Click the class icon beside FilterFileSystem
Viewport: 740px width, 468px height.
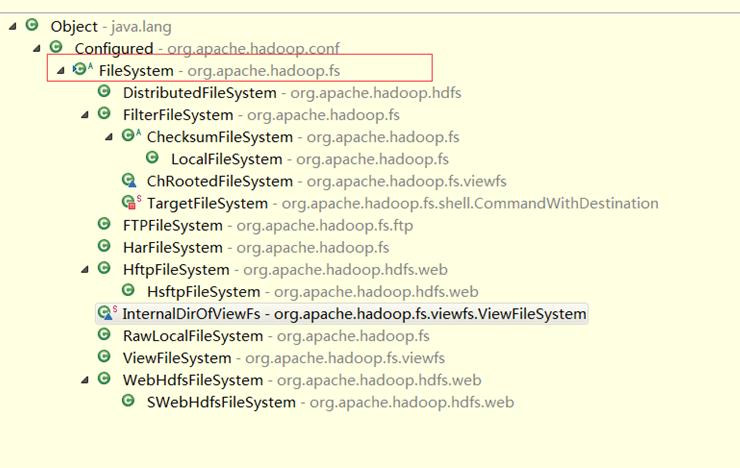tap(104, 113)
